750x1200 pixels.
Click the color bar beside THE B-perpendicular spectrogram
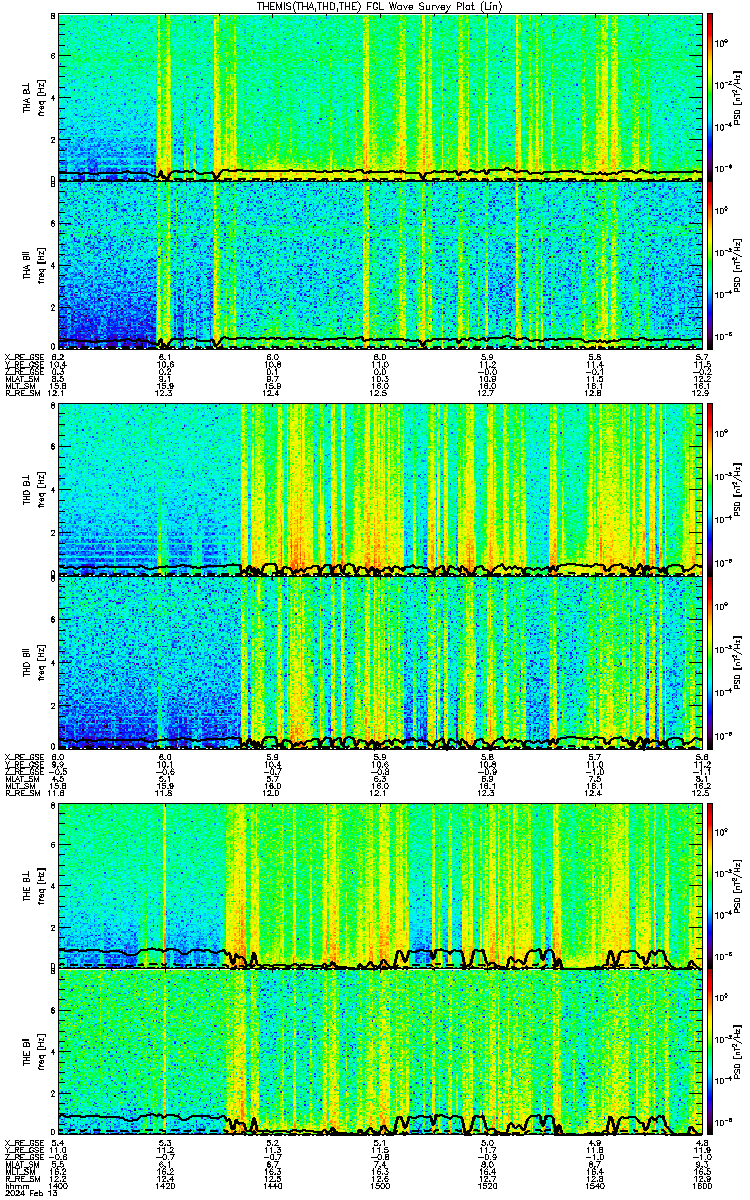[710, 885]
